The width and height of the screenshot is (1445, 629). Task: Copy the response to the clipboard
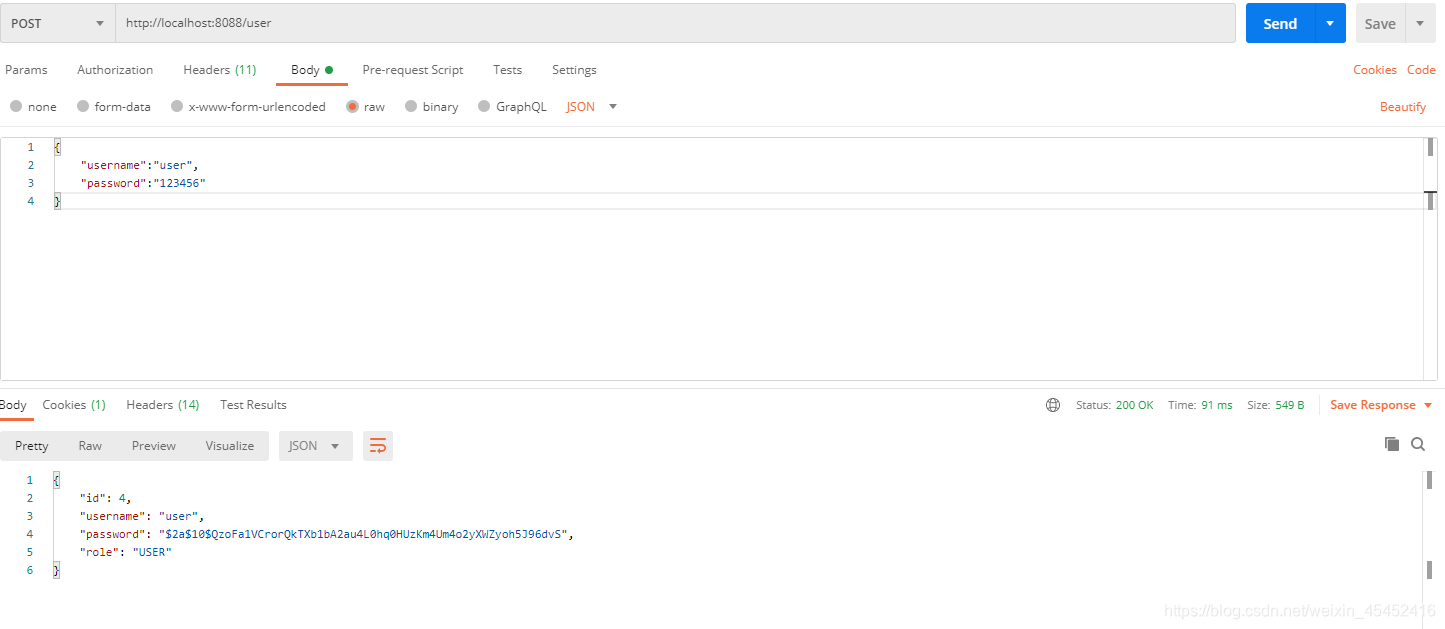point(1391,444)
